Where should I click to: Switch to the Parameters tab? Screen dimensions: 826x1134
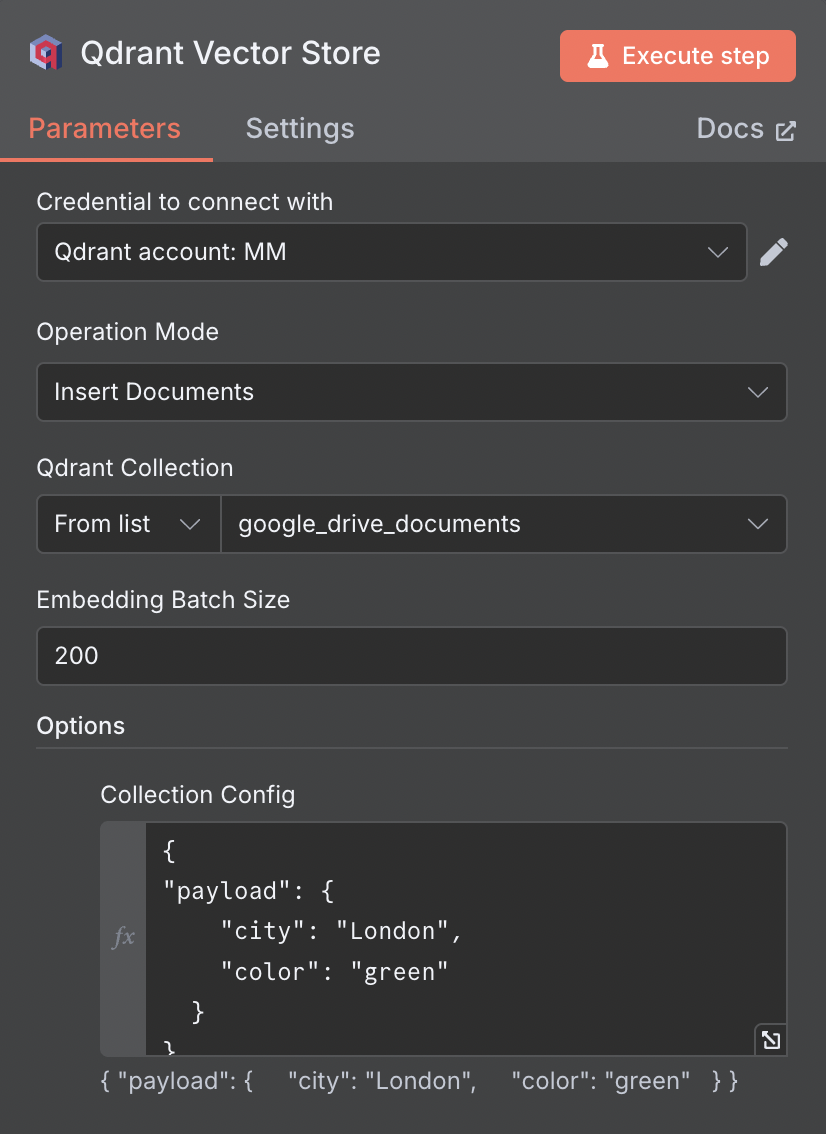coord(105,128)
